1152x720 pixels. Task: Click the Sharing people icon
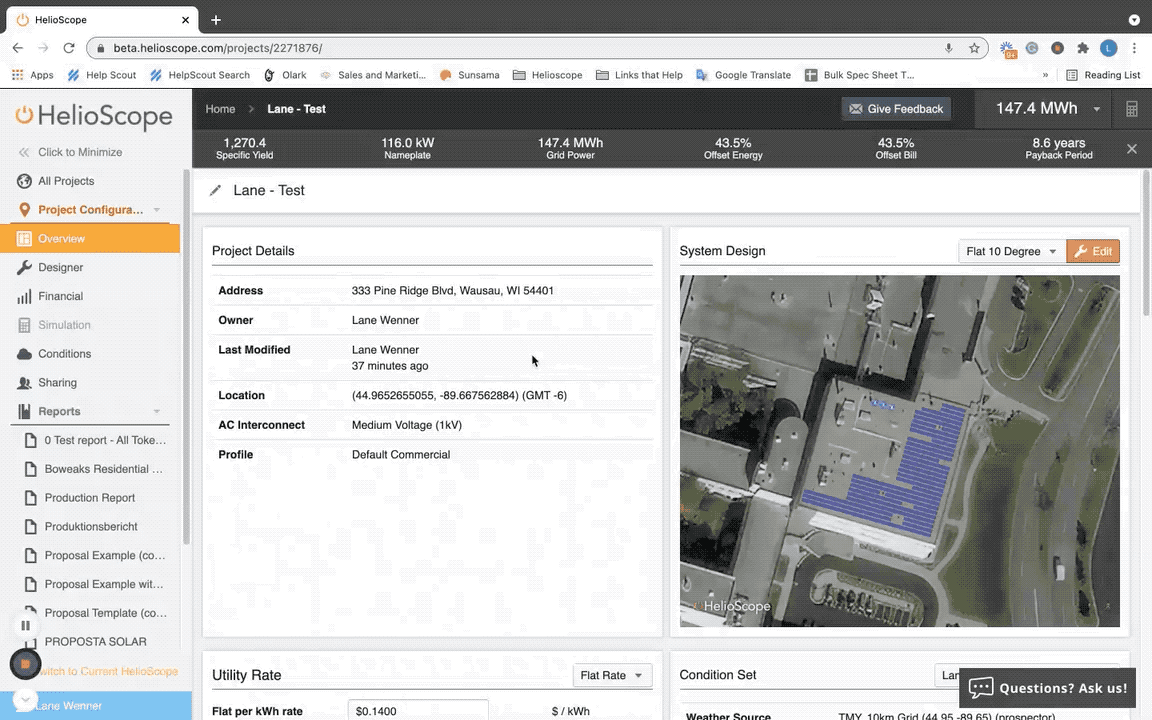[24, 383]
